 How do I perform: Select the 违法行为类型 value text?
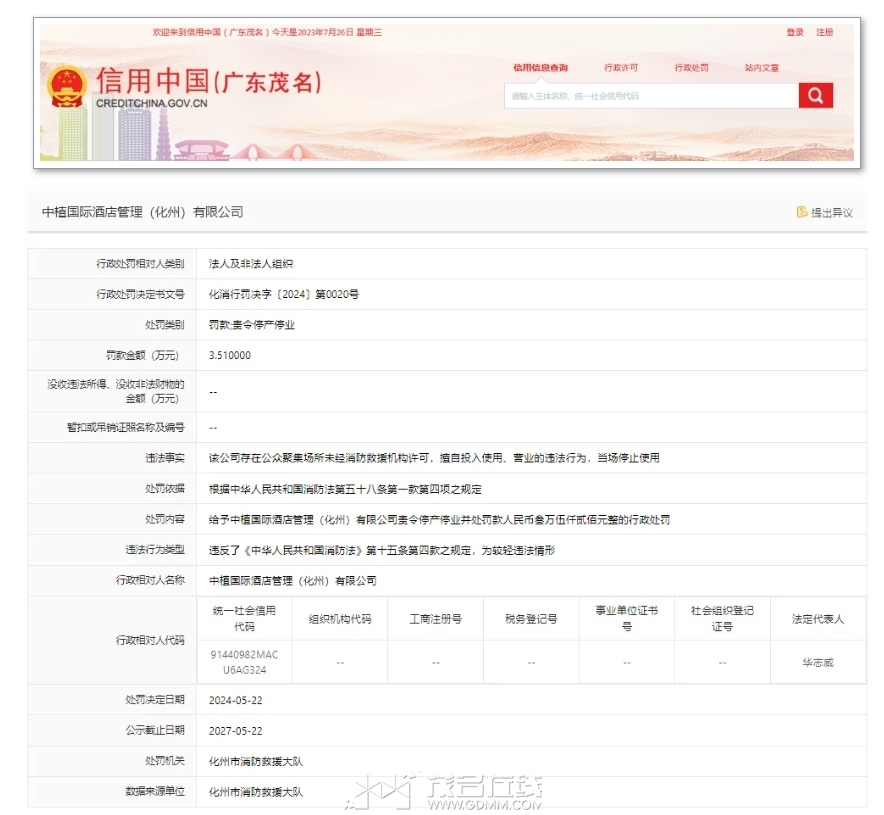[382, 550]
